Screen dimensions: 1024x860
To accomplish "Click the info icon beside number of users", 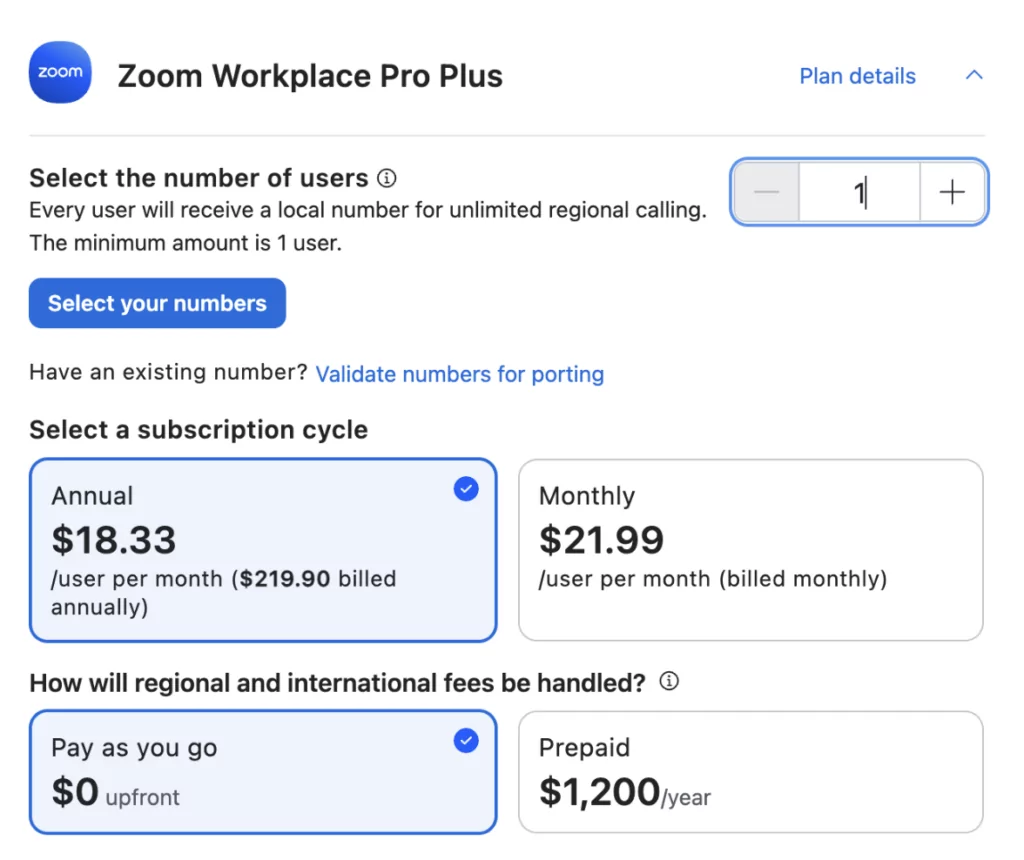I will pyautogui.click(x=387, y=179).
